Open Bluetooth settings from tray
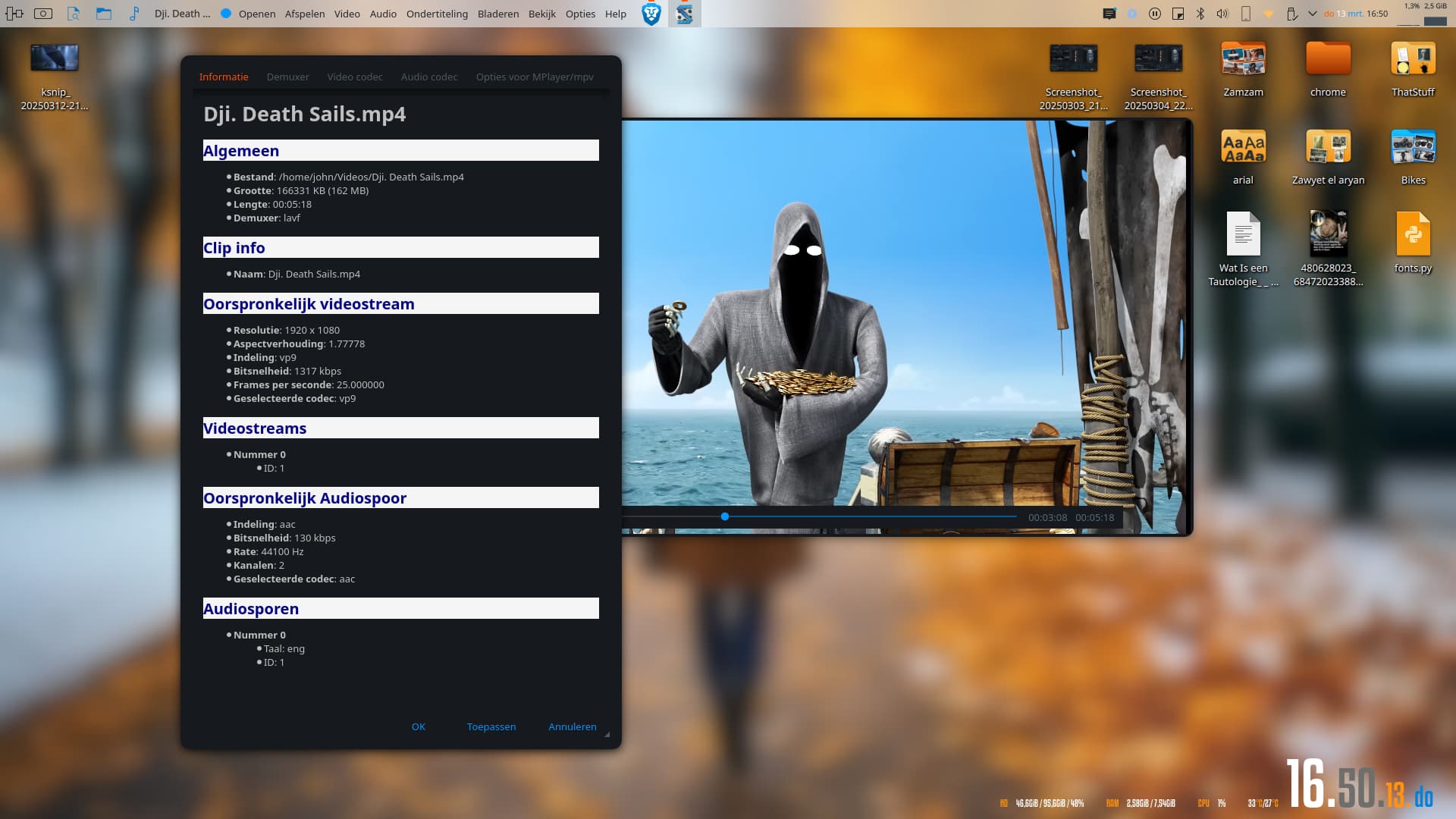This screenshot has width=1456, height=819. (x=1200, y=14)
